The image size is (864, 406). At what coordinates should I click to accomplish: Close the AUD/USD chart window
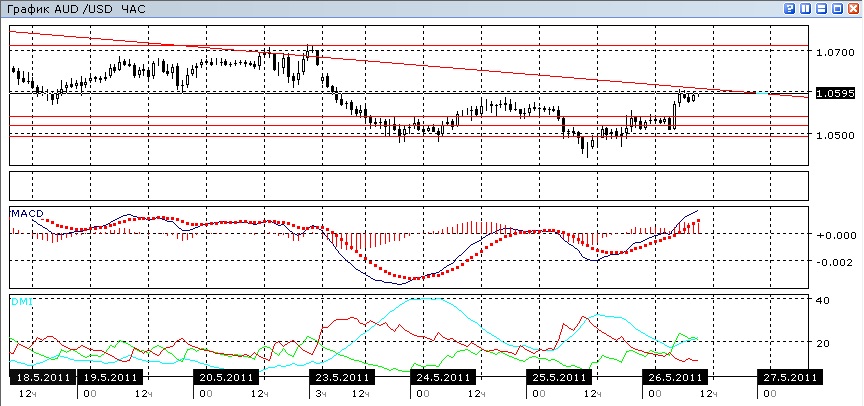click(x=853, y=9)
